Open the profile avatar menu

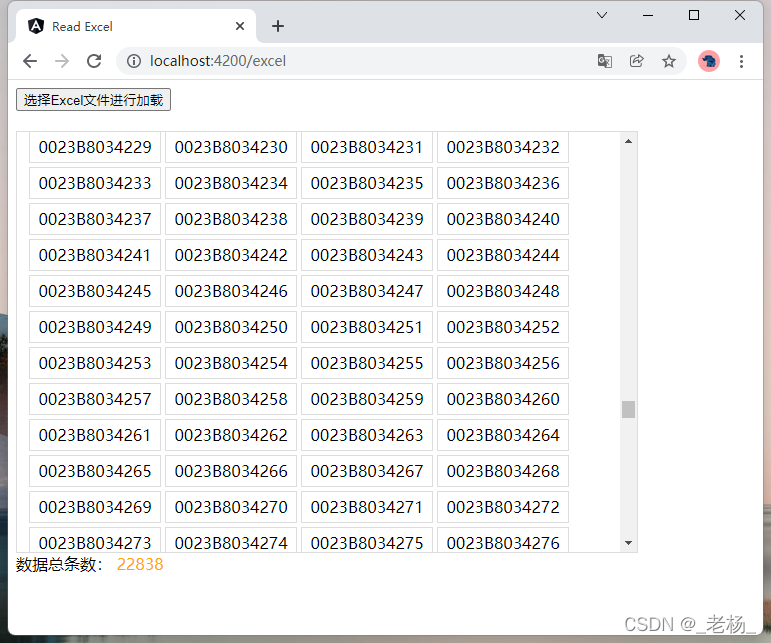tap(709, 61)
